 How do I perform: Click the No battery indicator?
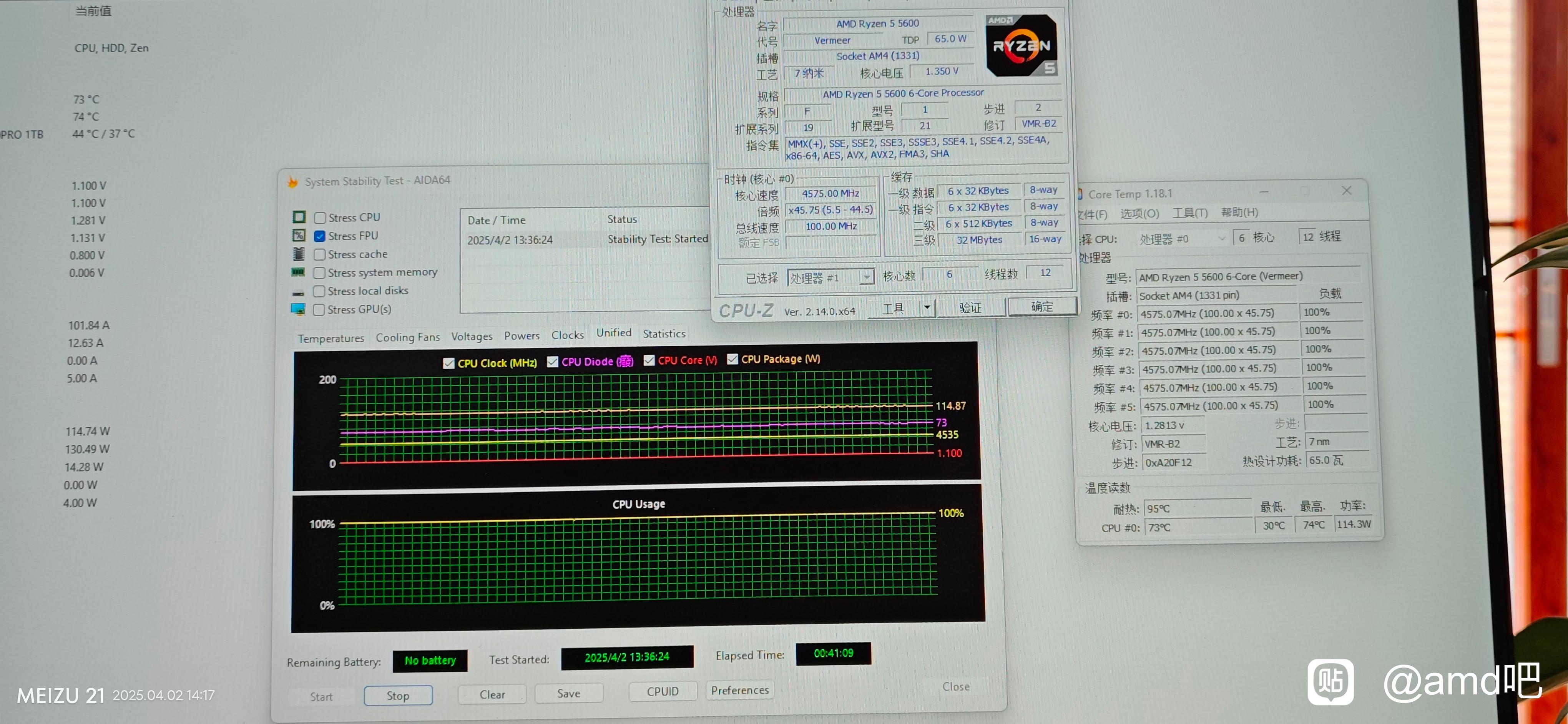pos(430,661)
